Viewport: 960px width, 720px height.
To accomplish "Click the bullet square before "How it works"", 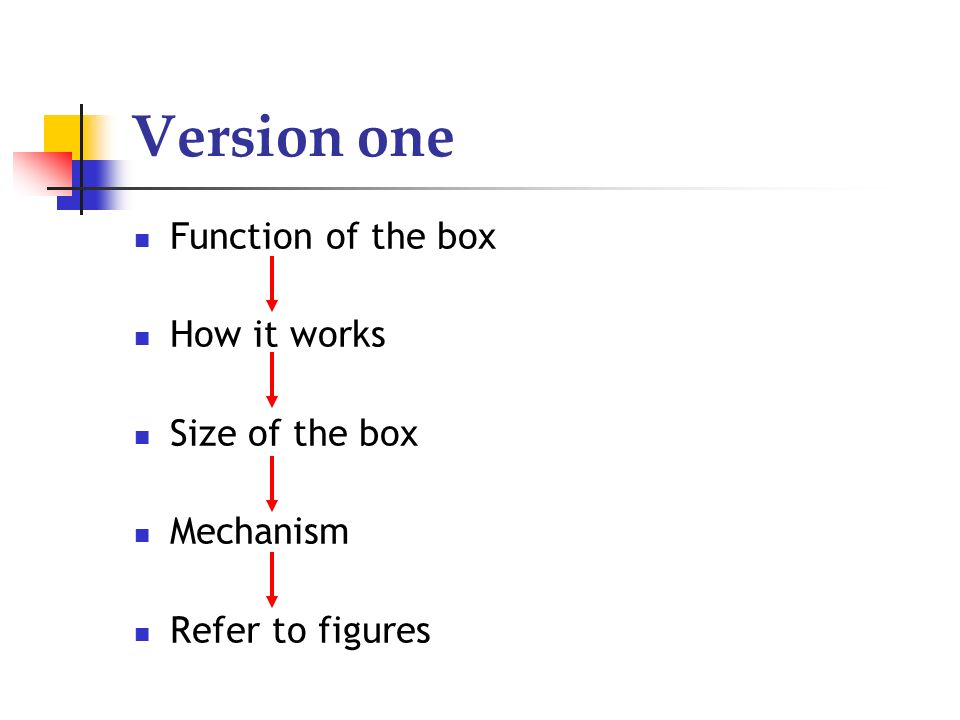I will tap(142, 339).
